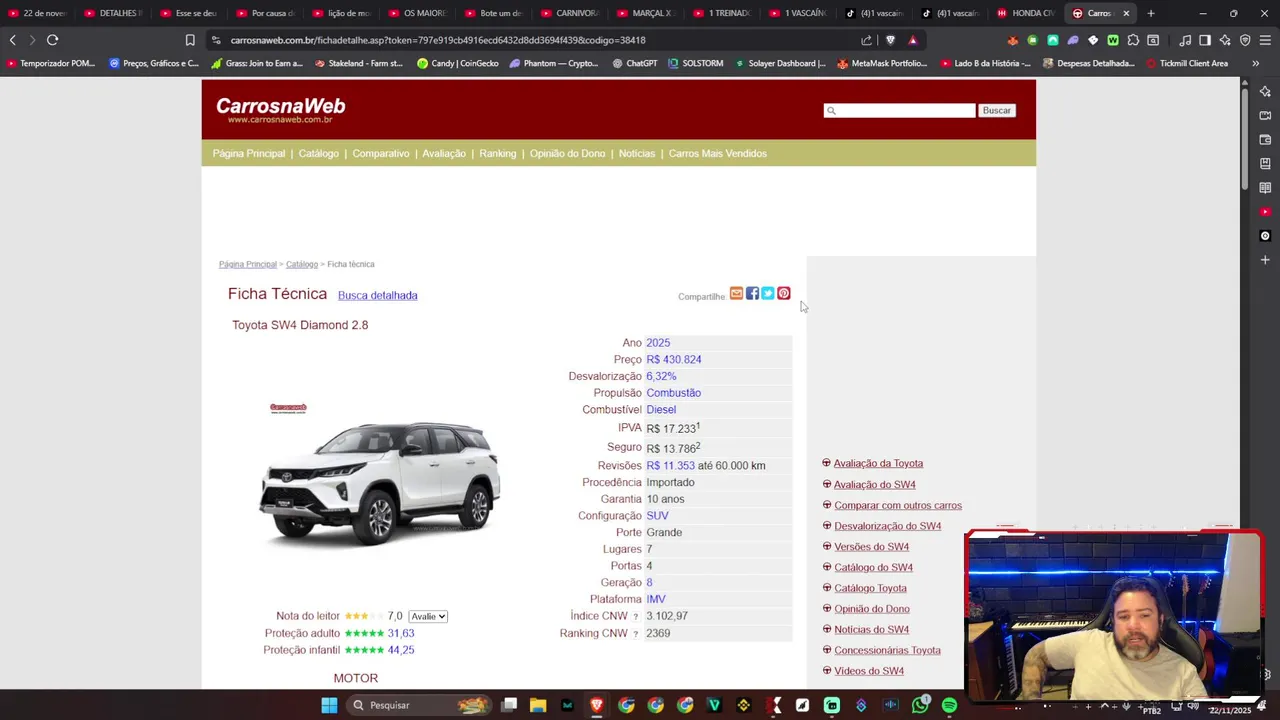Open Catálogo Toyota sidebar link
The width and height of the screenshot is (1280, 720).
(871, 589)
